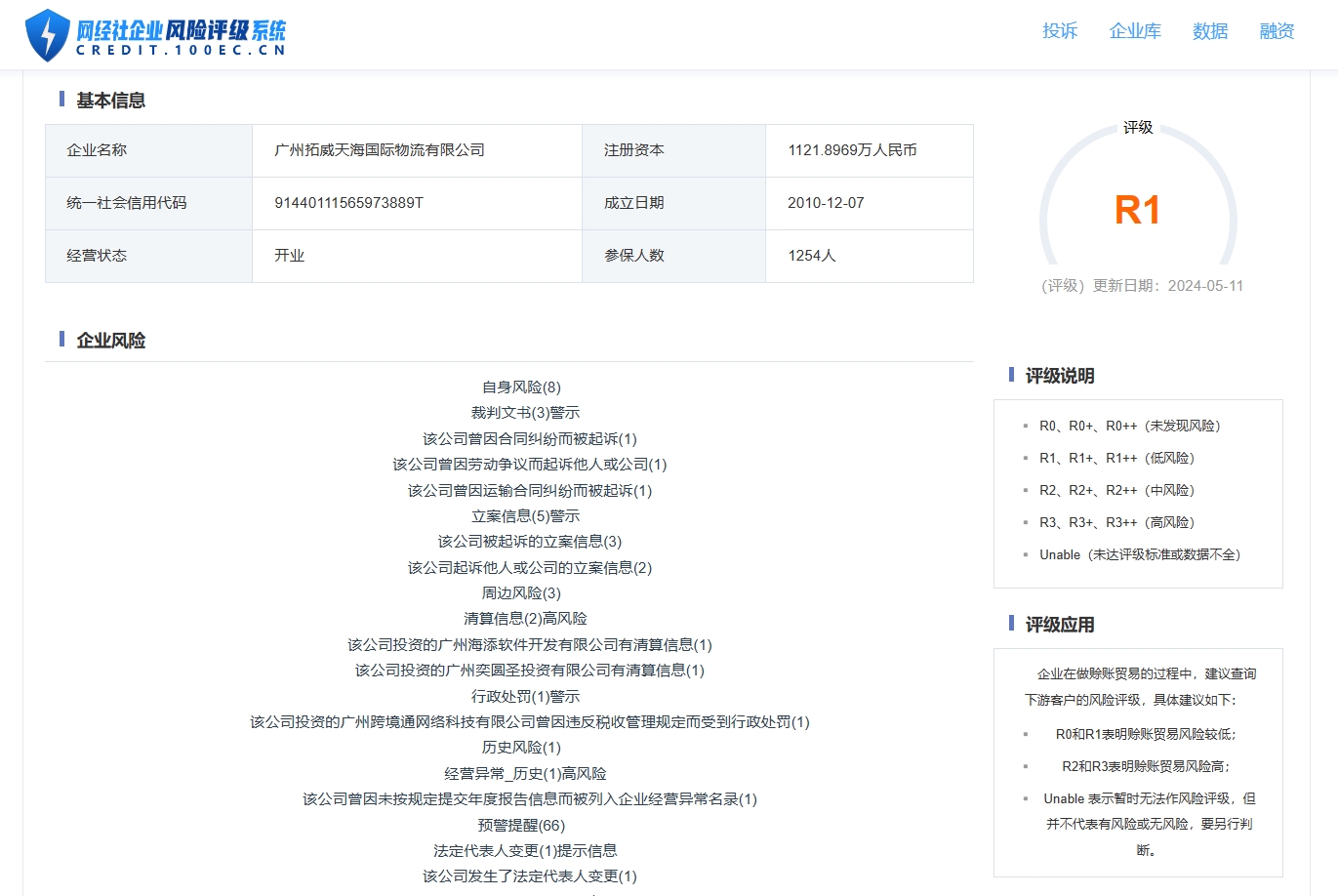The image size is (1338, 896).
Task: Click 该公司起诉他人或公司的立案信息(2)
Action: (529, 568)
